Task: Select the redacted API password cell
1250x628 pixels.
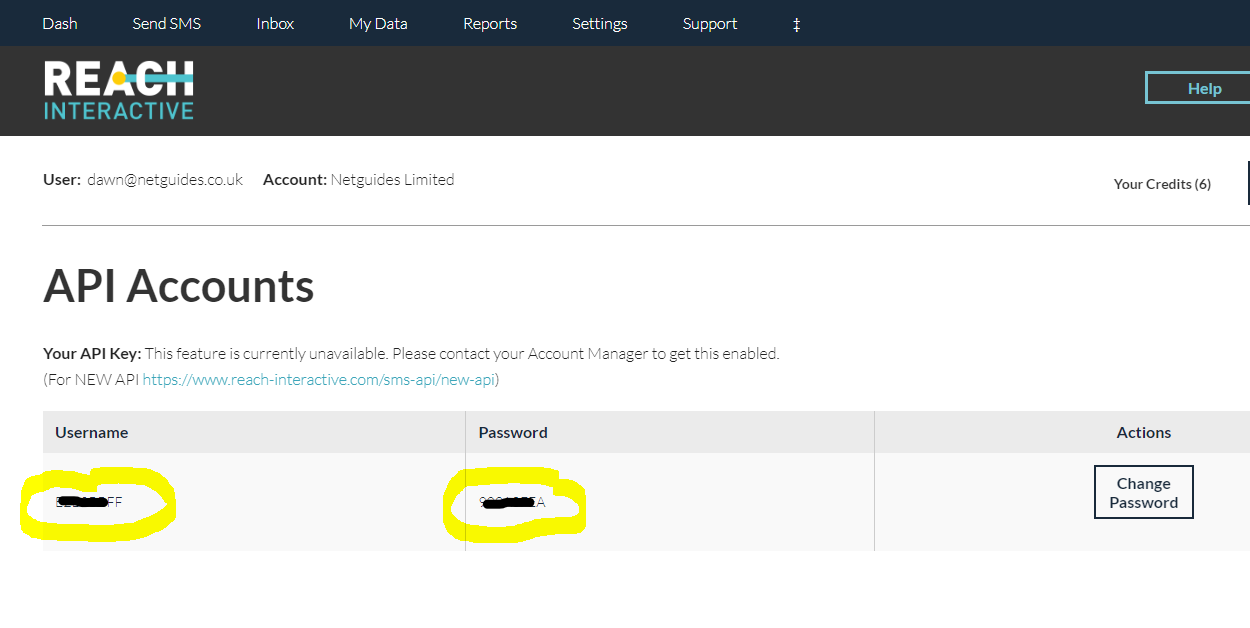Action: coord(513,502)
